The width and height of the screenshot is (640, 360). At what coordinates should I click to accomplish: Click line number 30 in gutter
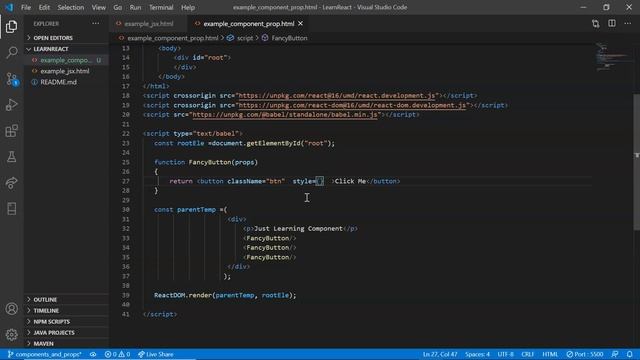(126, 210)
